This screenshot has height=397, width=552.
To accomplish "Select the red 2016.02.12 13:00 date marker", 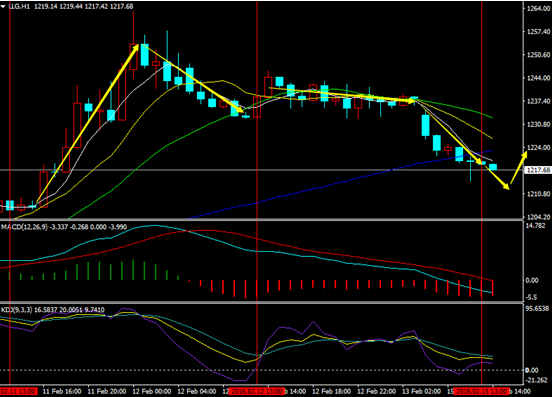I will tap(257, 391).
